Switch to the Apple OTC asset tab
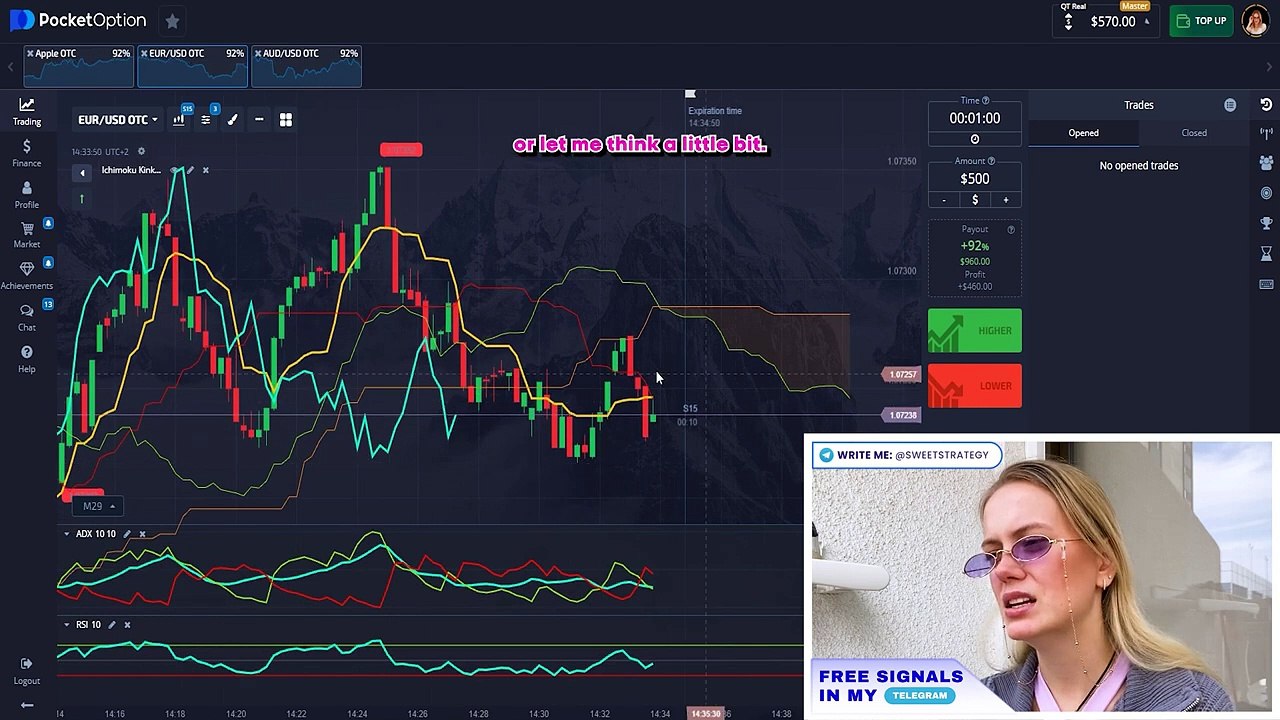 pos(79,65)
